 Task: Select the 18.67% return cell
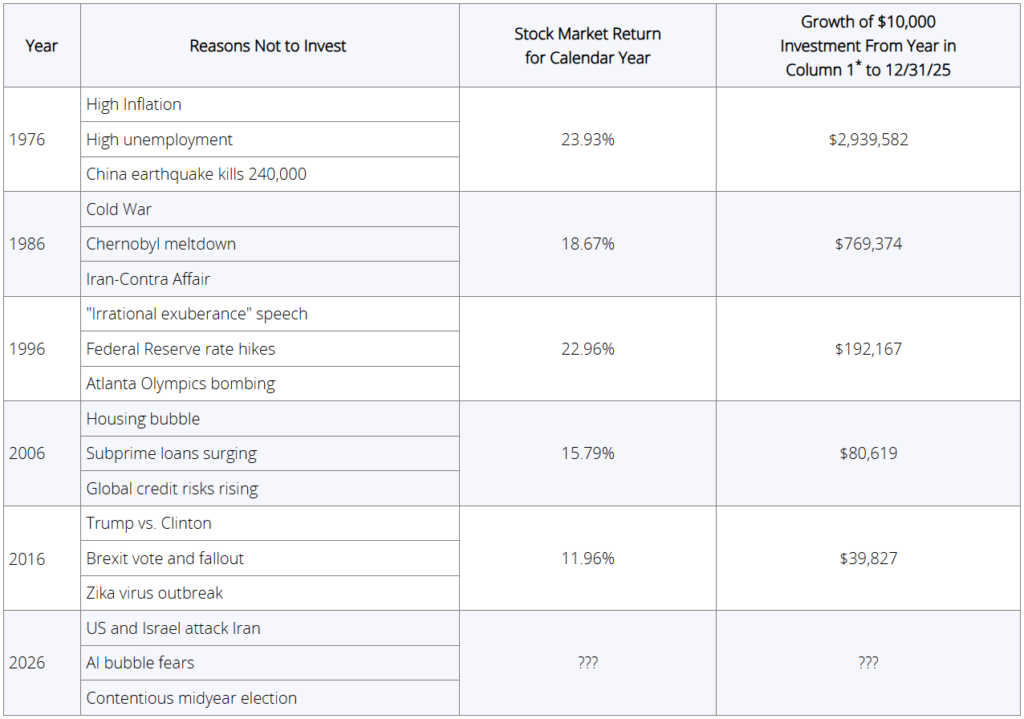(x=588, y=244)
